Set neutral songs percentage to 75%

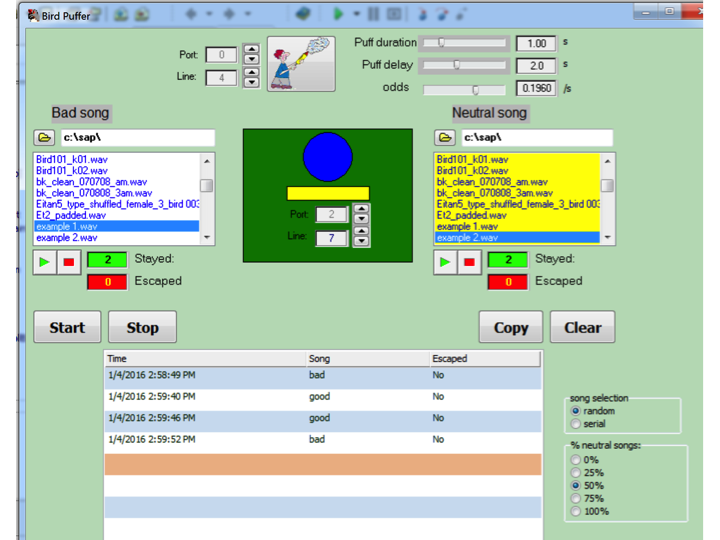(575, 498)
